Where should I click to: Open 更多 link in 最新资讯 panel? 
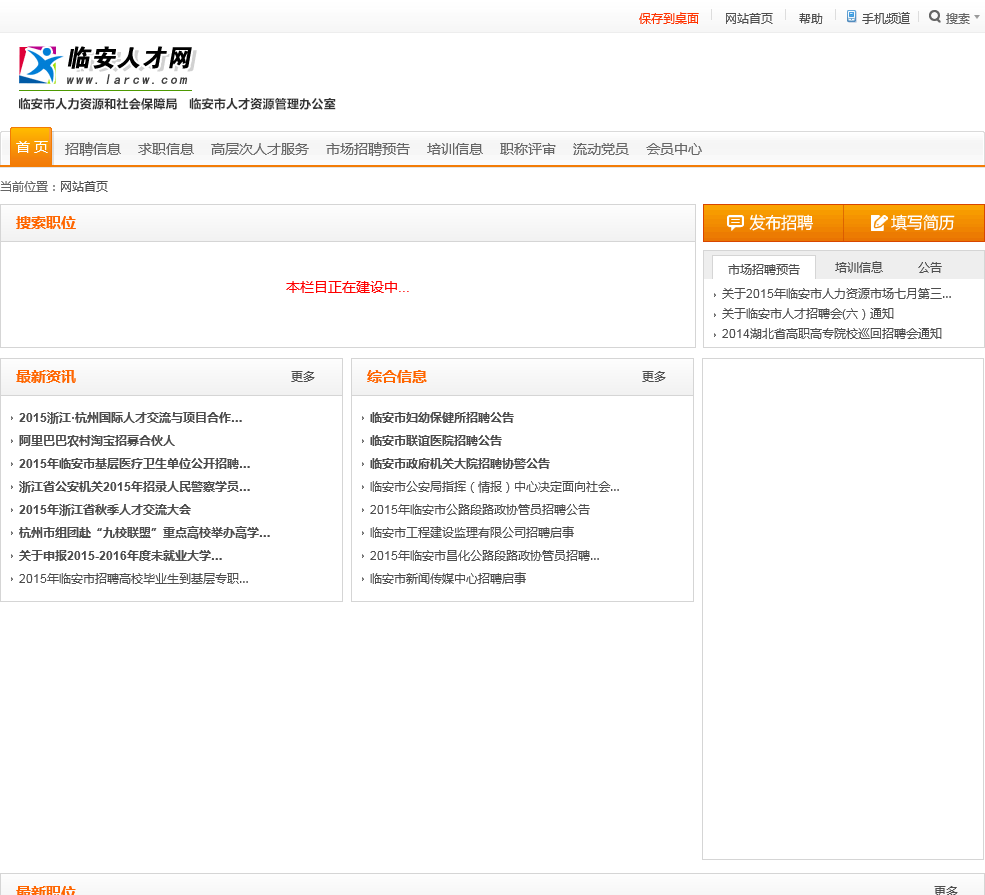click(303, 377)
